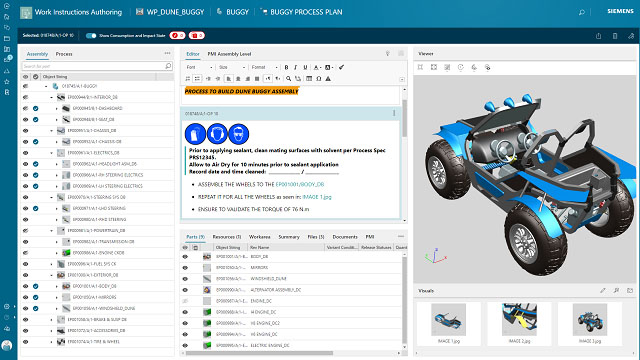
Task: Open the Resources tab in bottom panel
Action: [227, 237]
